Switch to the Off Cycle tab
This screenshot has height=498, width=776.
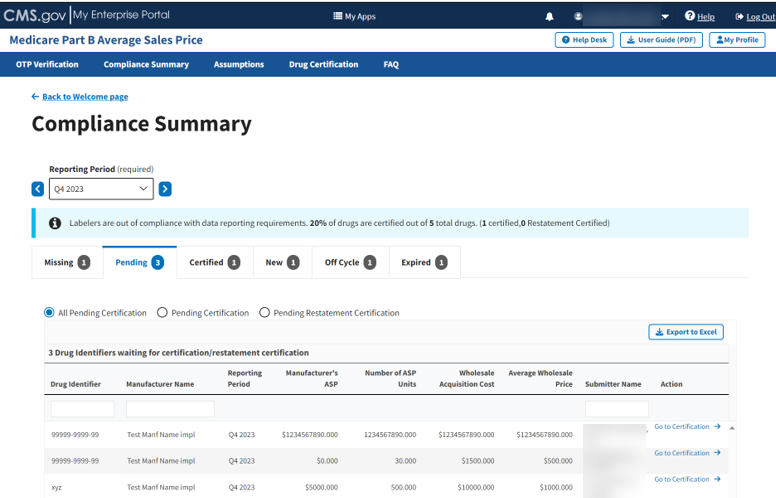coord(349,262)
